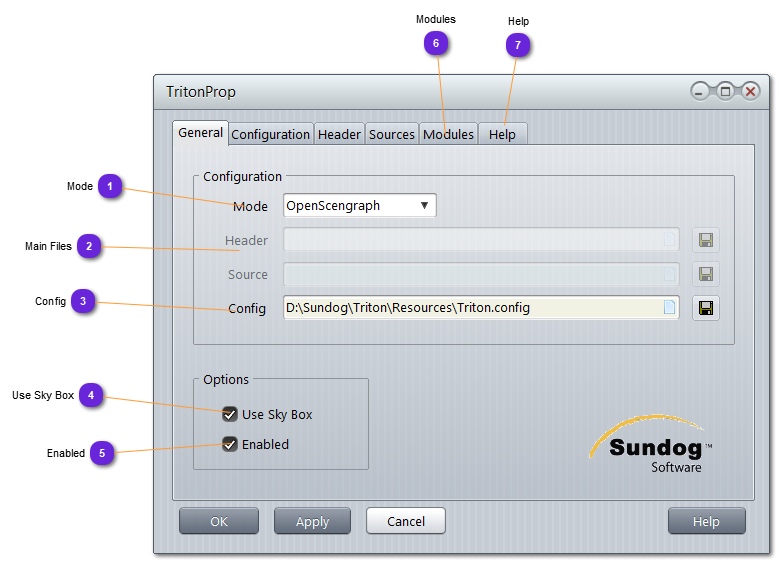Click the browse file icon in Config field

click(x=669, y=308)
